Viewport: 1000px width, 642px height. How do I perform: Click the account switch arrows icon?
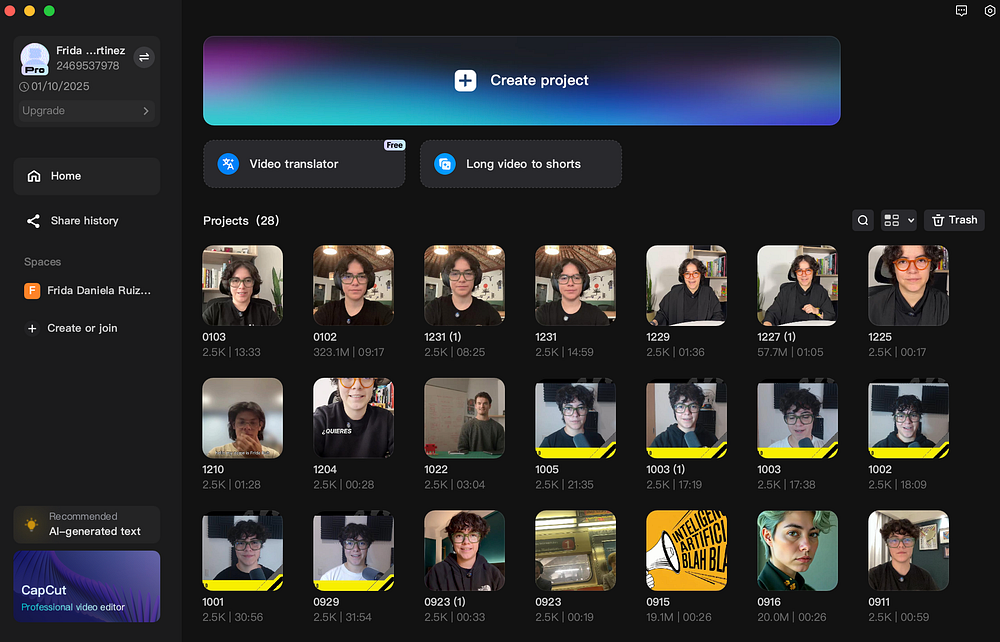(x=144, y=57)
